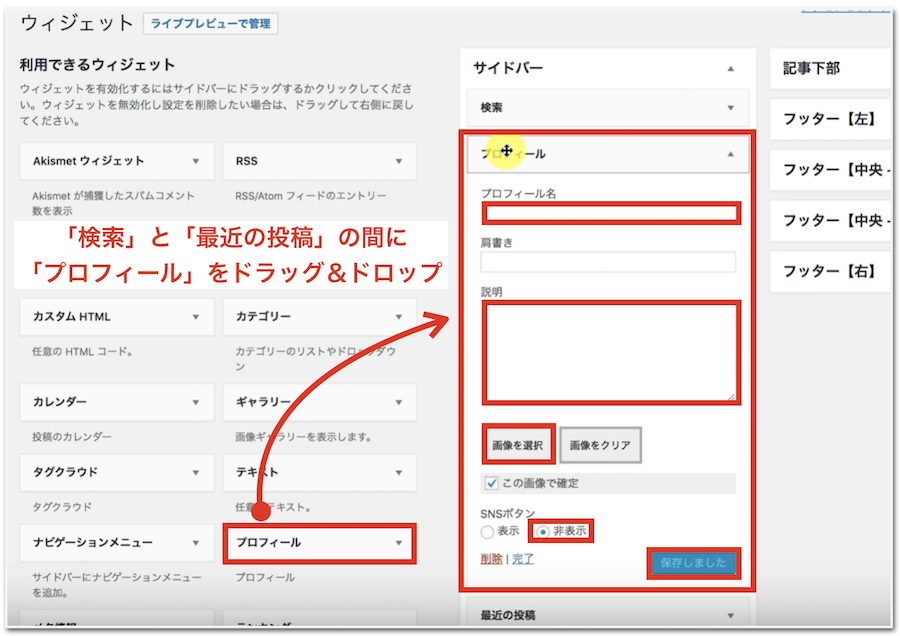Click the ライブプレビューで管理 button
Image resolution: width=900 pixels, height=636 pixels.
[211, 24]
